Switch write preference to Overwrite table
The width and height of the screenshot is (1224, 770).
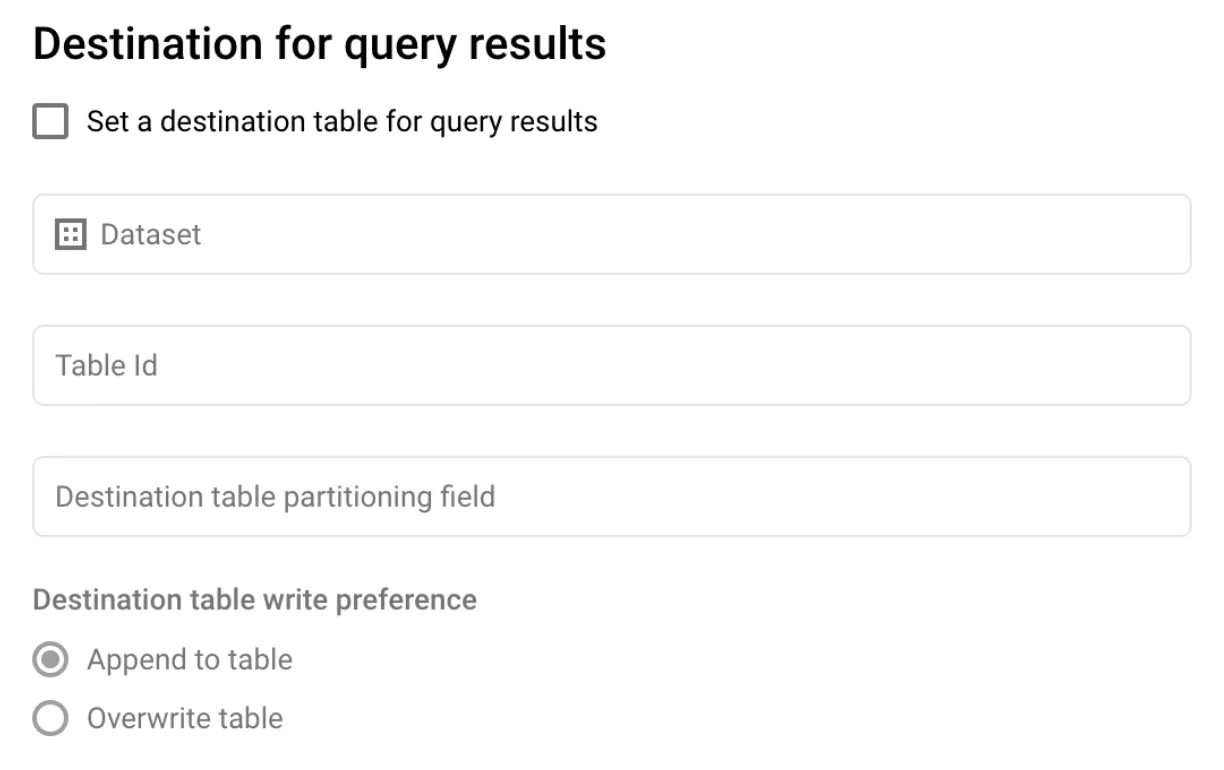[49, 718]
